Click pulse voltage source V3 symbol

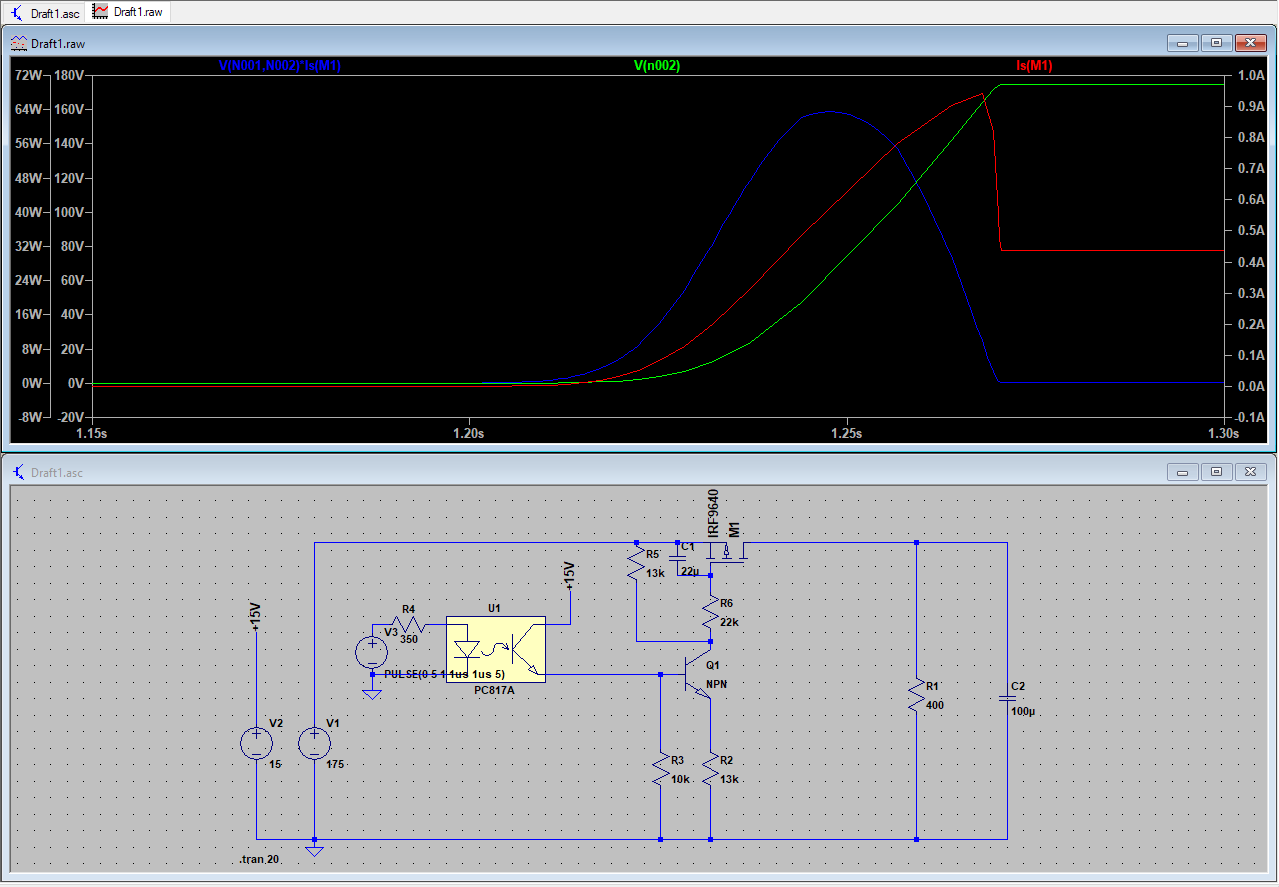point(372,653)
